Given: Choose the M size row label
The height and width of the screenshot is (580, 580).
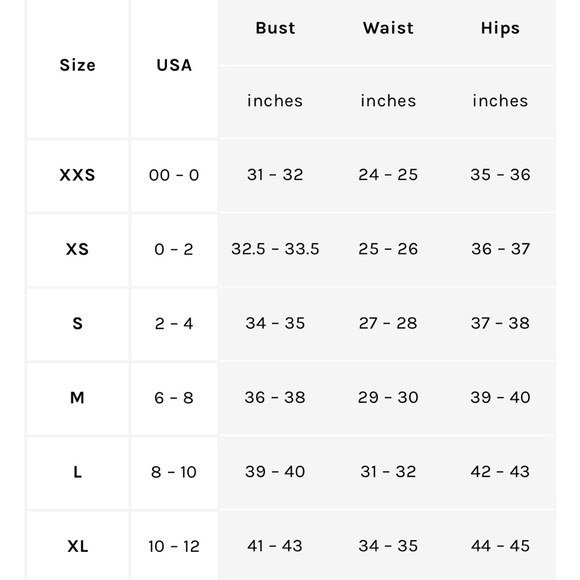Looking at the screenshot, I should click(77, 398).
